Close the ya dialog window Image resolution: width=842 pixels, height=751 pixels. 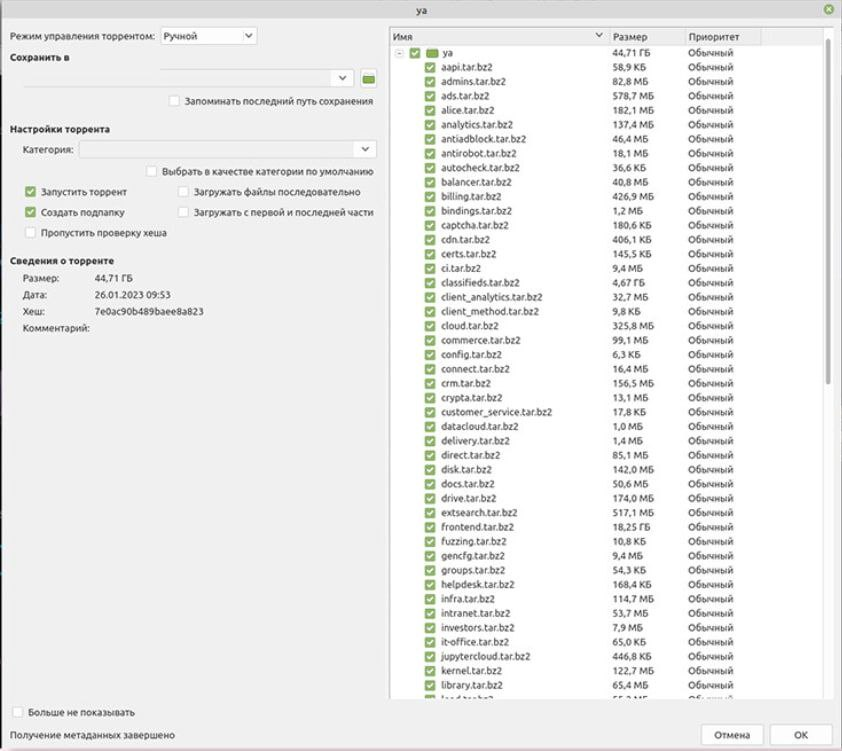point(829,10)
